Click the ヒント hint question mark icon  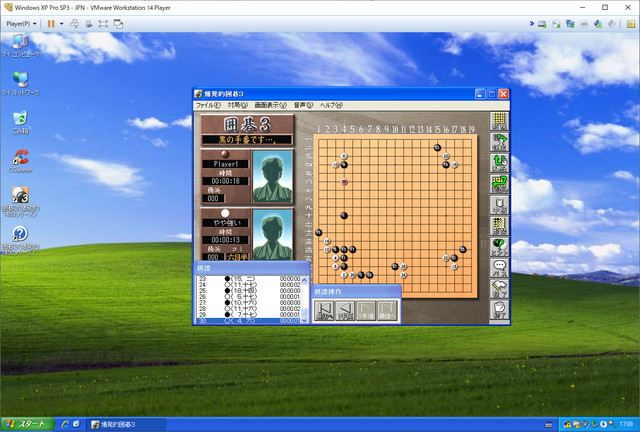point(499,247)
